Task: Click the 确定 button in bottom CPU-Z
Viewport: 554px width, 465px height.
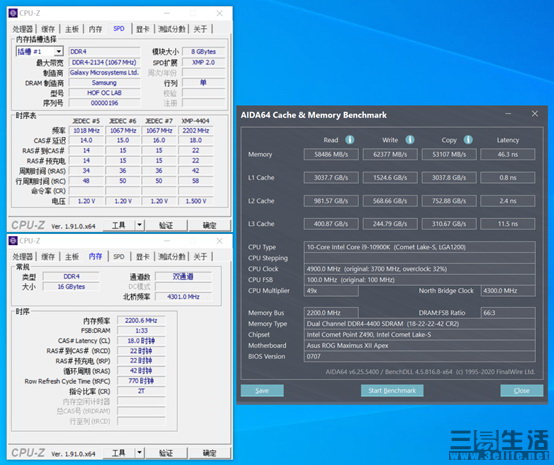Action: 209,453
